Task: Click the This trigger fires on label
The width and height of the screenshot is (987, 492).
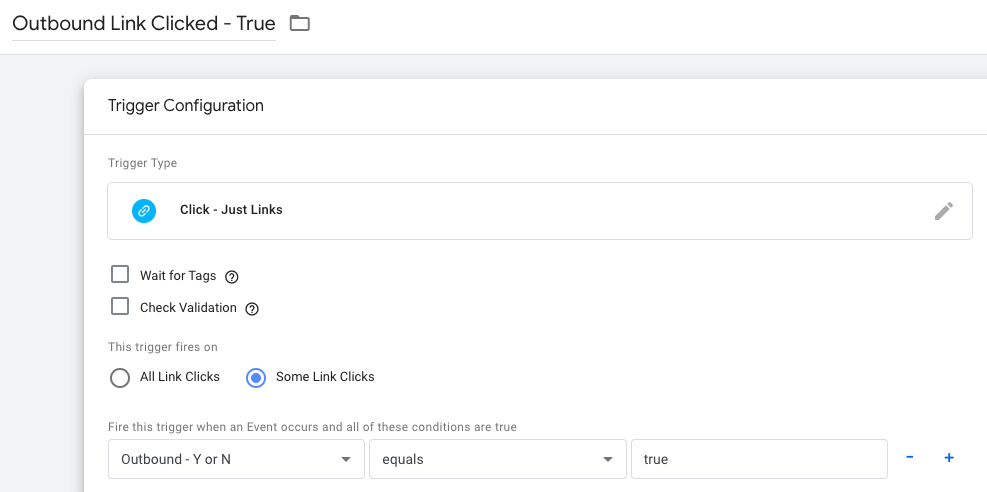Action: click(162, 347)
